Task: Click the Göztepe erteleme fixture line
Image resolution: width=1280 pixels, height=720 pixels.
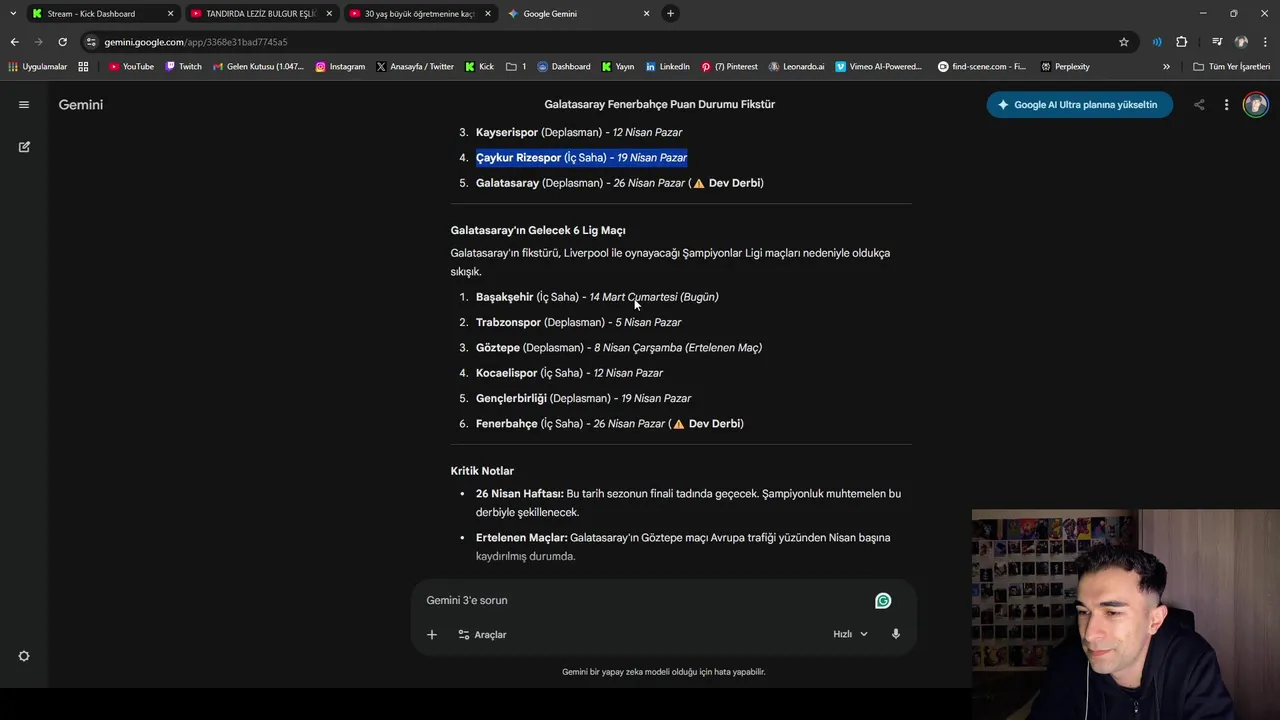Action: pyautogui.click(x=619, y=347)
